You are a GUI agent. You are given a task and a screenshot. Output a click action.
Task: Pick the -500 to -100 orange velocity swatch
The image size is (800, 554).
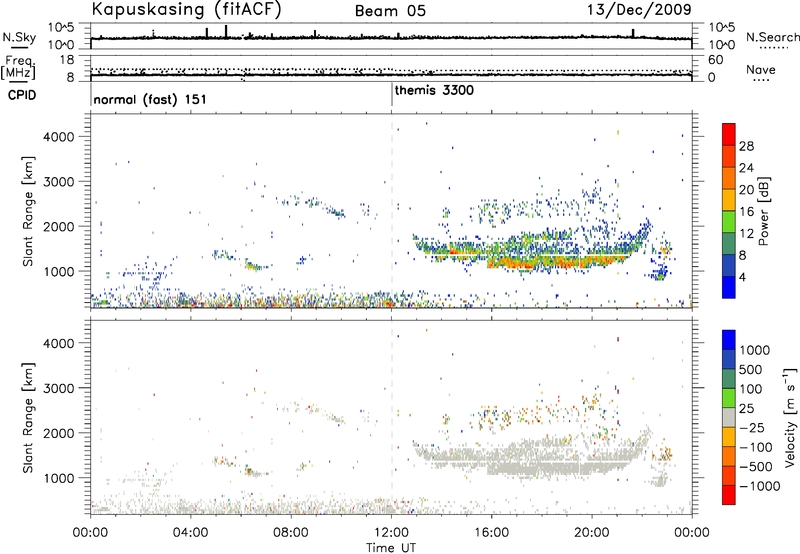point(729,456)
